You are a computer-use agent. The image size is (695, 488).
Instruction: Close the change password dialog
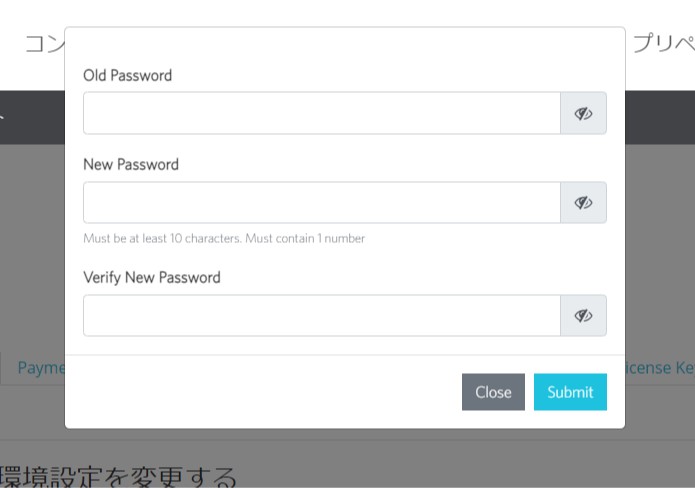click(x=493, y=392)
